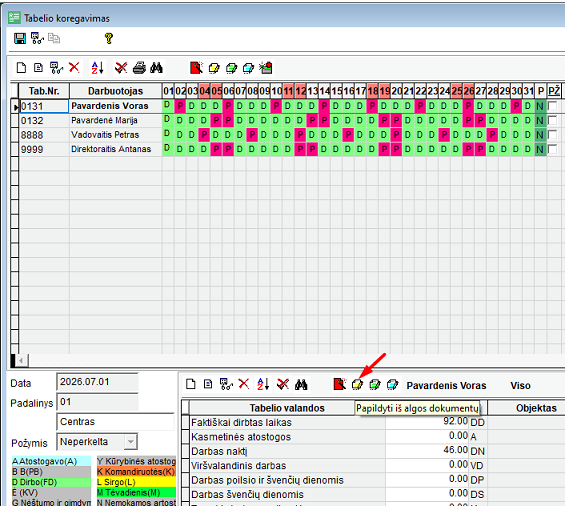Click binoculars search icon in the upper toolbar
Screen dimensions: 565x506
coord(156,68)
